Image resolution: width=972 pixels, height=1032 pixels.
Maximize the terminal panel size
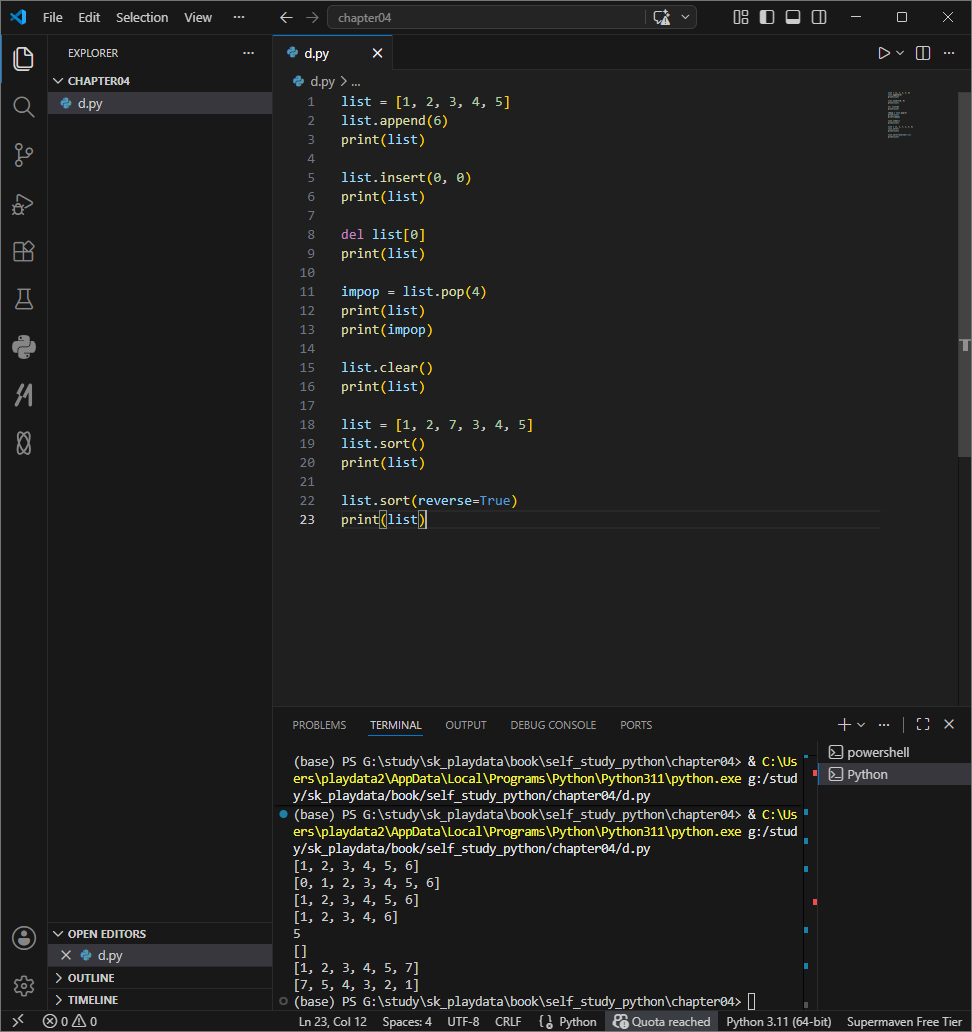(x=923, y=725)
